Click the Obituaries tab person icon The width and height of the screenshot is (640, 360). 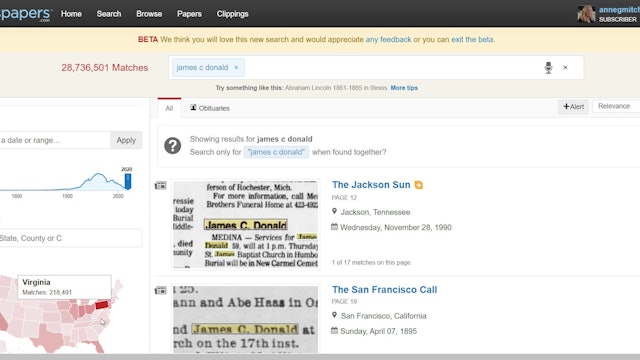pos(193,107)
